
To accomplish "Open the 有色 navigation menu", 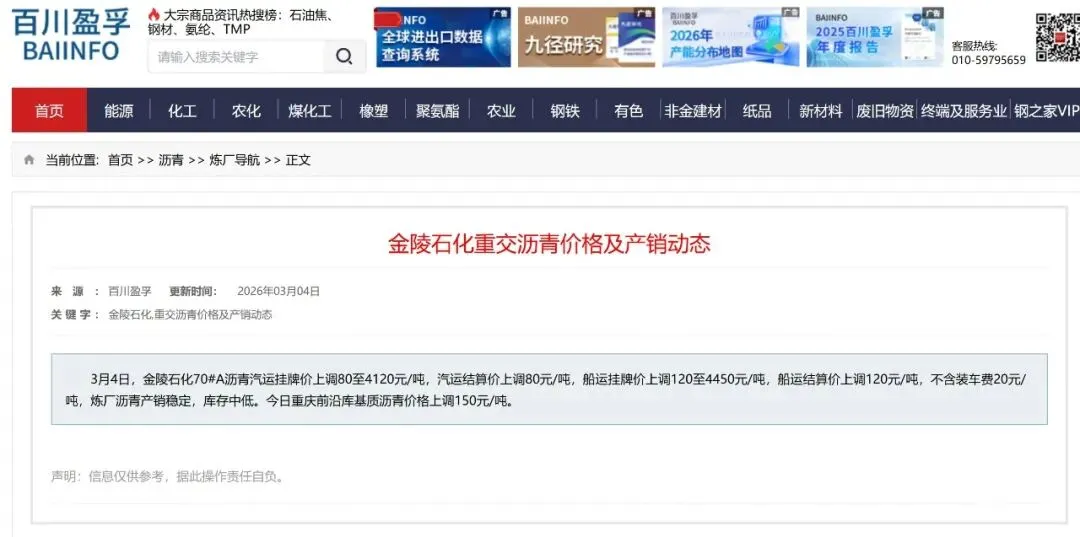I will click(x=629, y=111).
